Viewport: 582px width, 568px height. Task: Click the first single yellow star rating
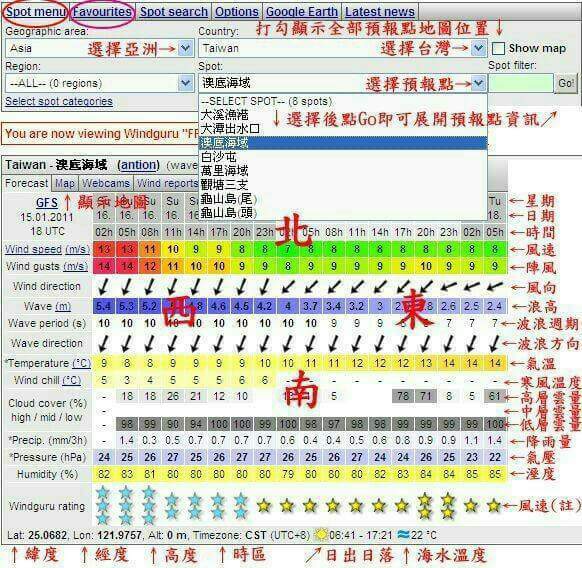264,506
